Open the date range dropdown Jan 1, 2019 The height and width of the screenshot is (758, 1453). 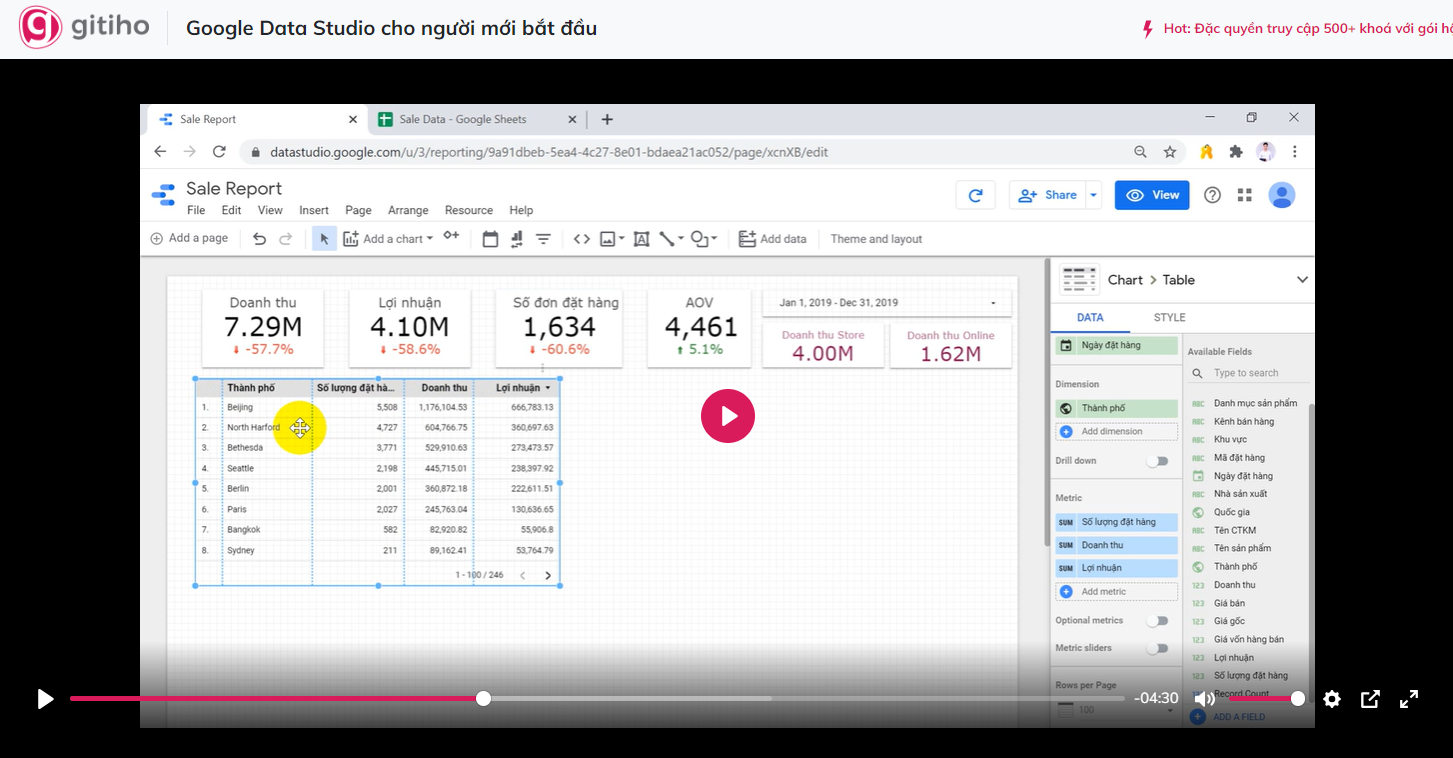tap(887, 303)
